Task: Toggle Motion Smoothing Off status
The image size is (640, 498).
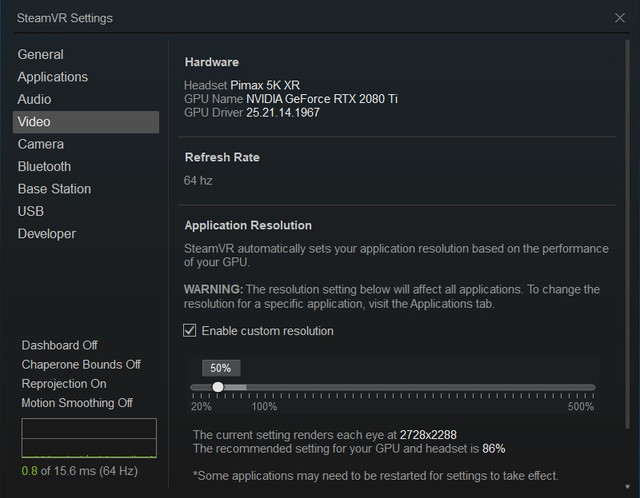Action: tap(77, 403)
